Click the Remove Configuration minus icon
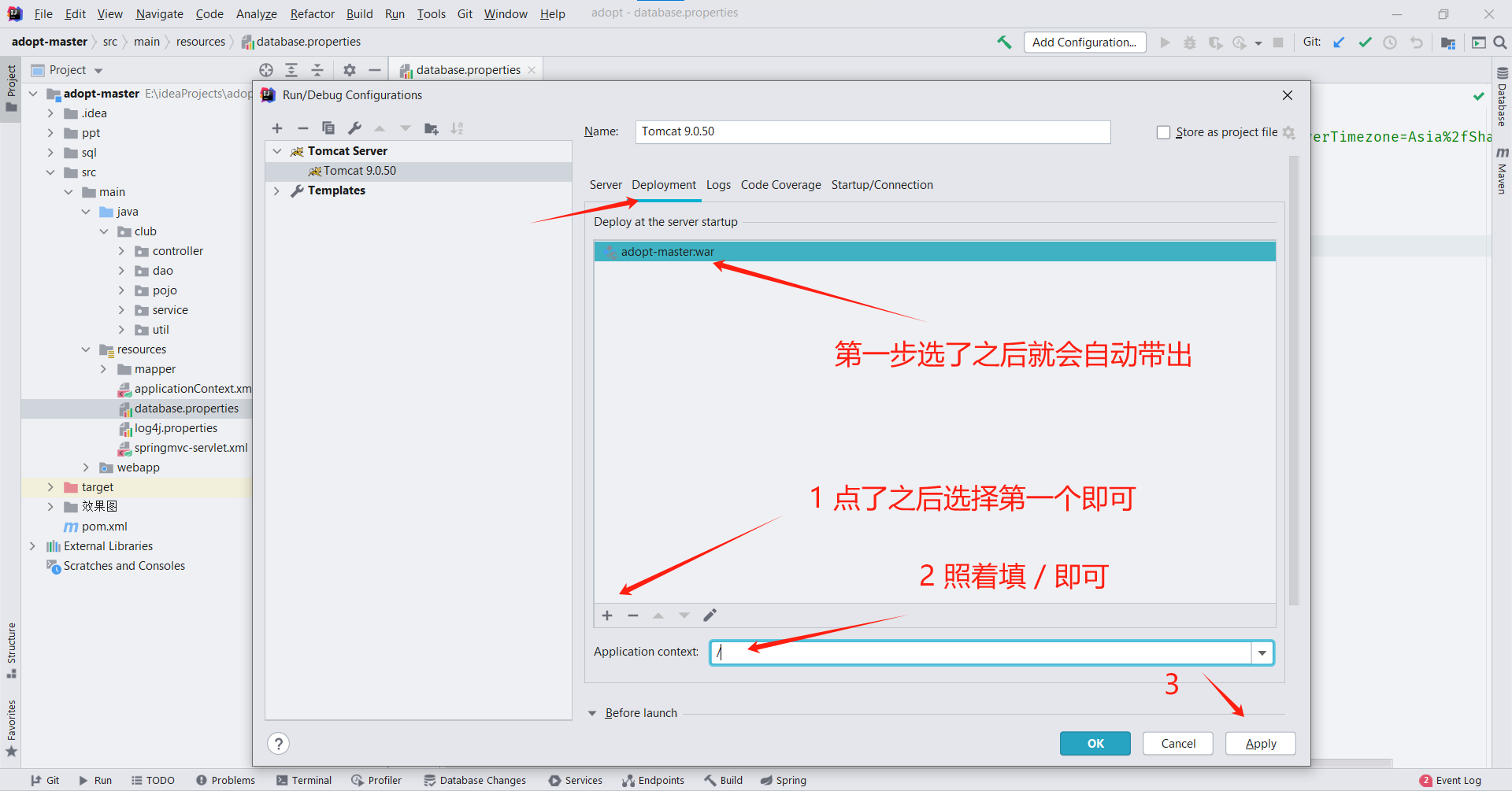This screenshot has height=791, width=1512. click(302, 128)
